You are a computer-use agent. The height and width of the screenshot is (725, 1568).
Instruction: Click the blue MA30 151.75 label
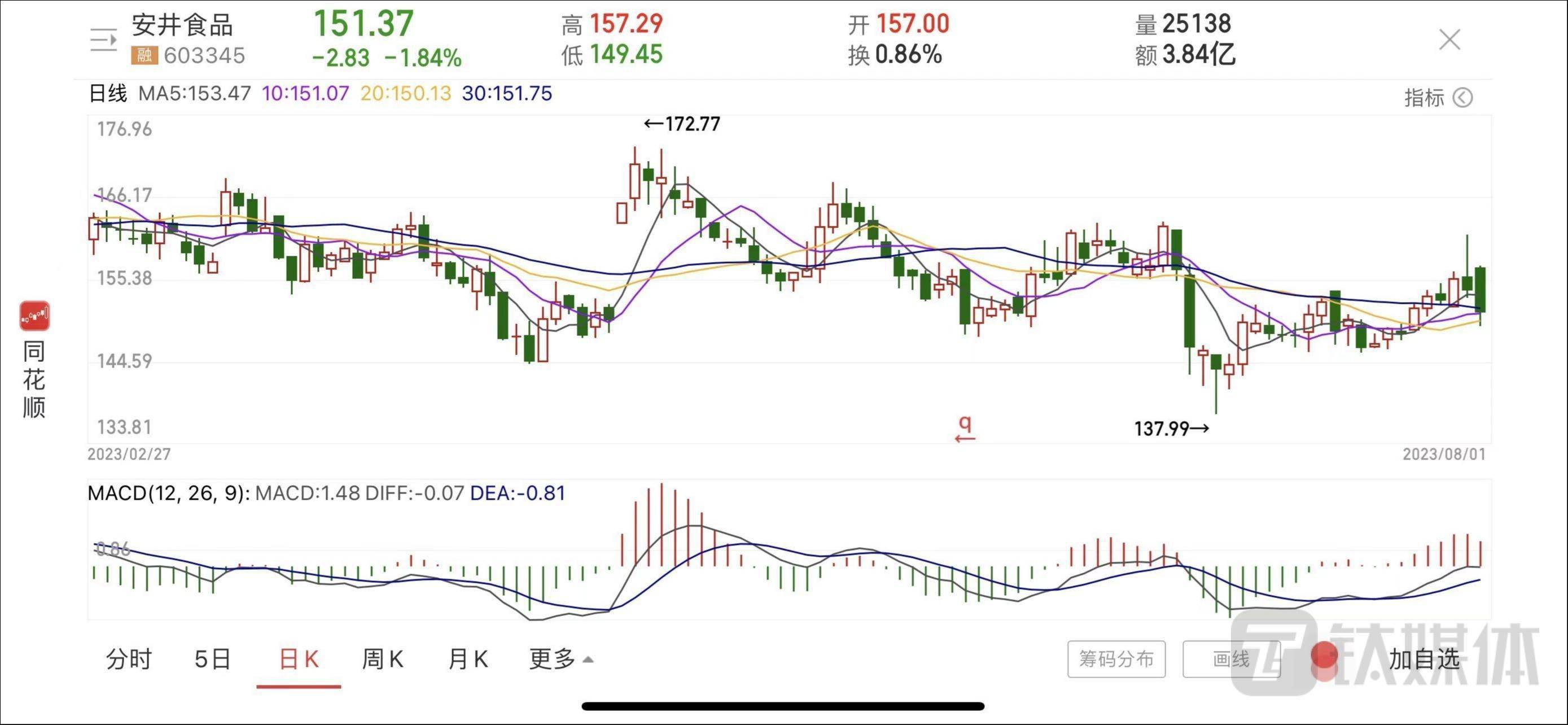507,93
